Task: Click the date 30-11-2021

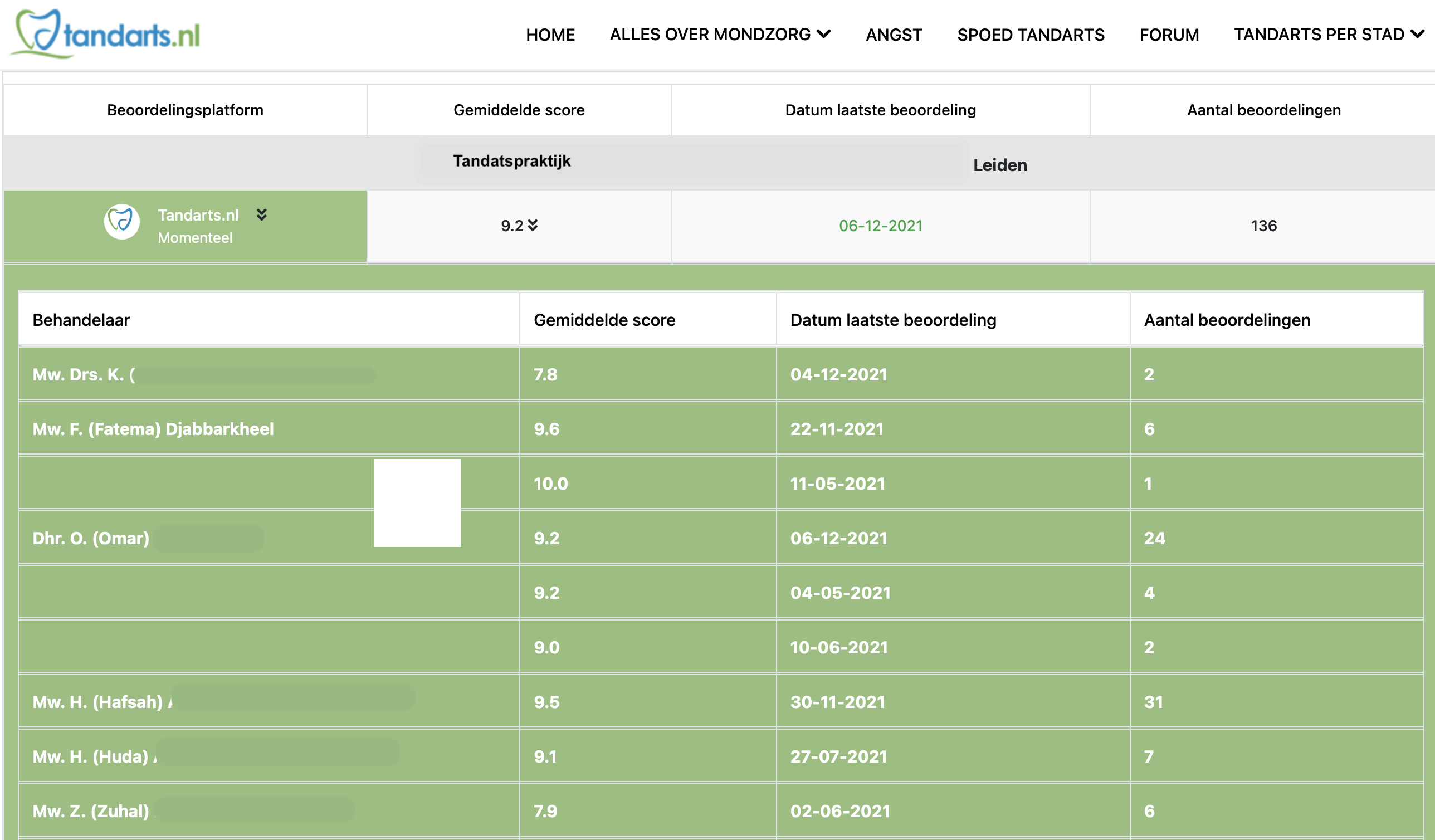Action: tap(838, 702)
